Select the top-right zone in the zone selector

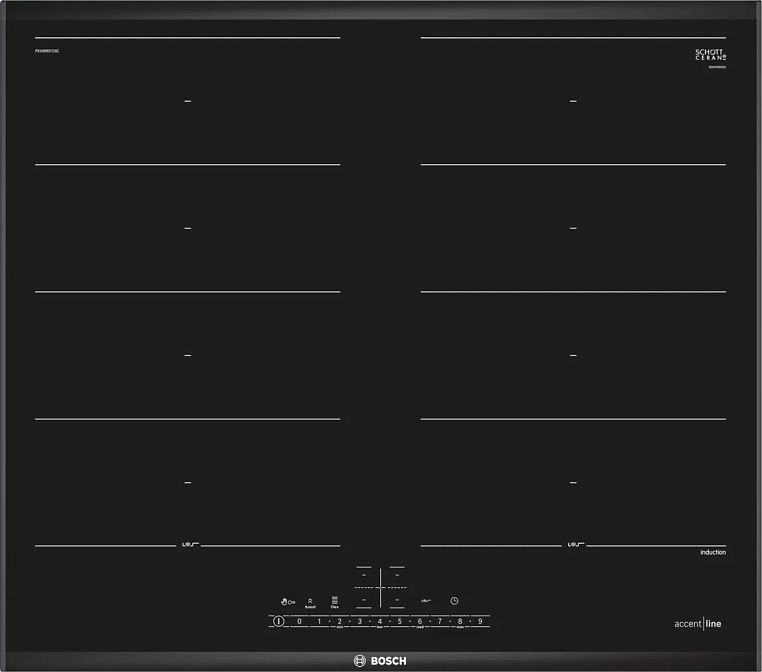click(x=397, y=577)
